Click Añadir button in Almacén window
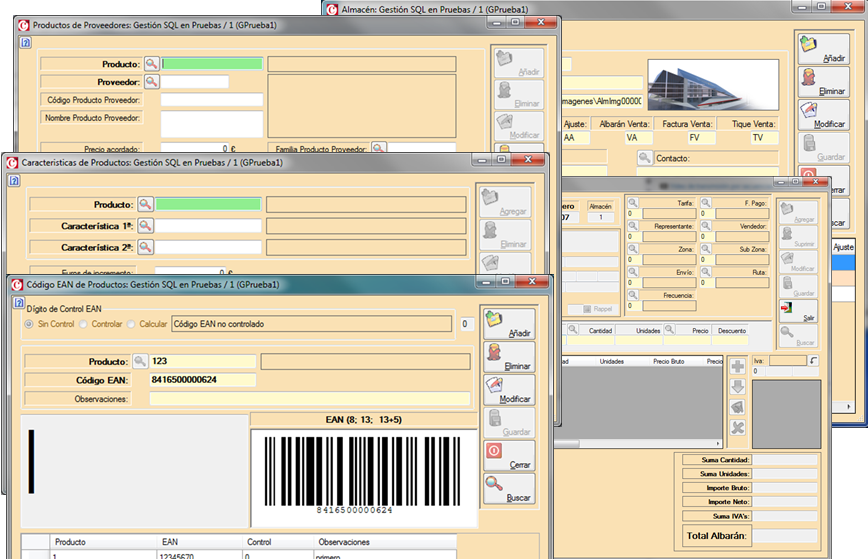The height and width of the screenshot is (559, 868). (x=824, y=49)
